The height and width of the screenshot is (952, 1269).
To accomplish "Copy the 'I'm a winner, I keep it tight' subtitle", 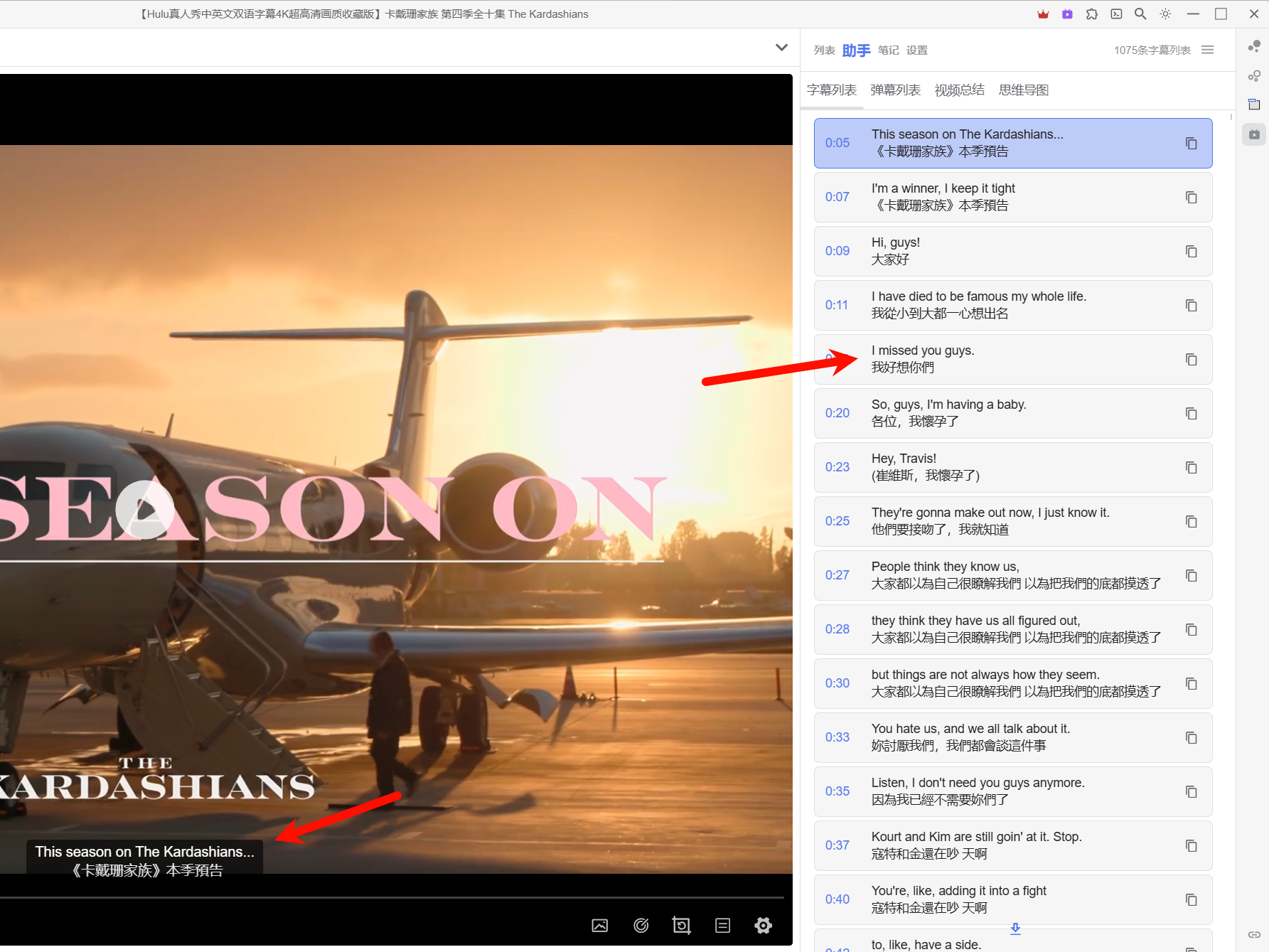I will 1192,198.
